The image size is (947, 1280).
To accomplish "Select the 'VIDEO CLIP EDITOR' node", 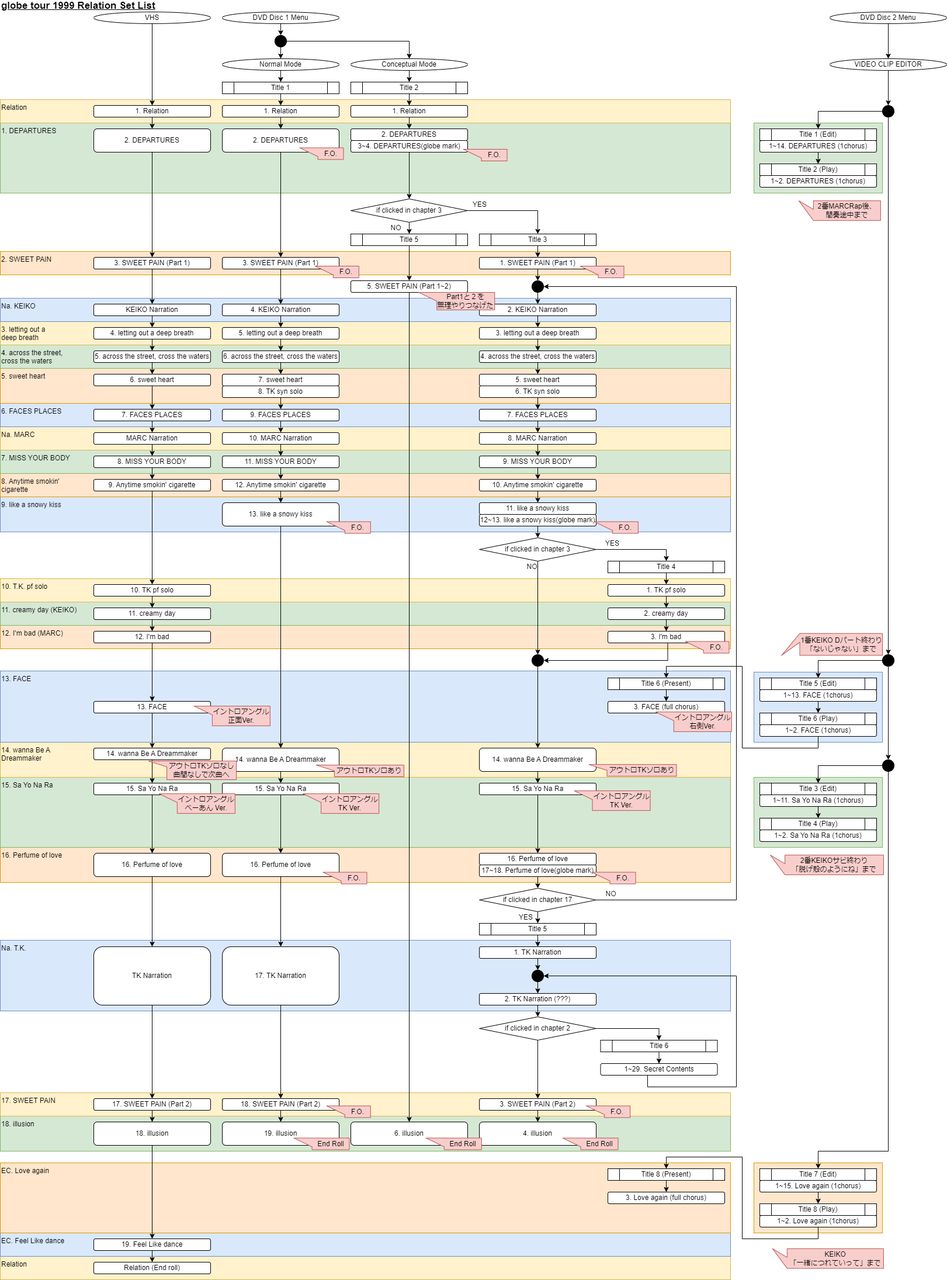I will coord(888,64).
